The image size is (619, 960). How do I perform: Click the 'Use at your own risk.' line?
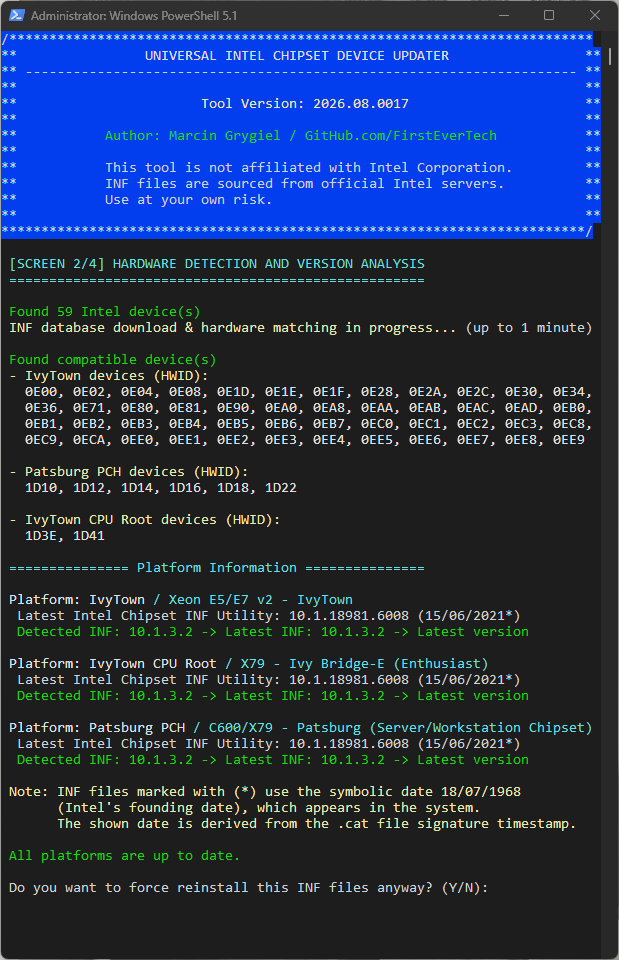188,200
